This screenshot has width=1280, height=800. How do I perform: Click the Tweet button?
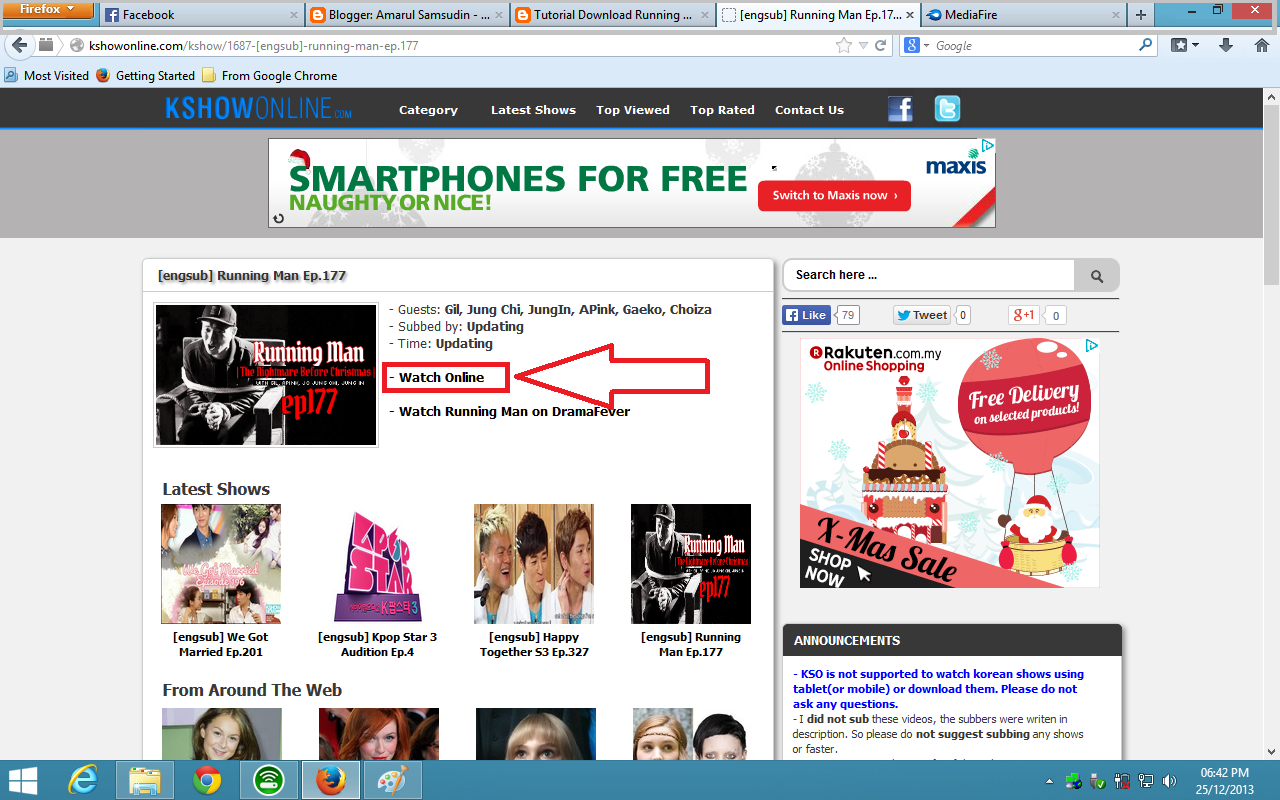(921, 315)
